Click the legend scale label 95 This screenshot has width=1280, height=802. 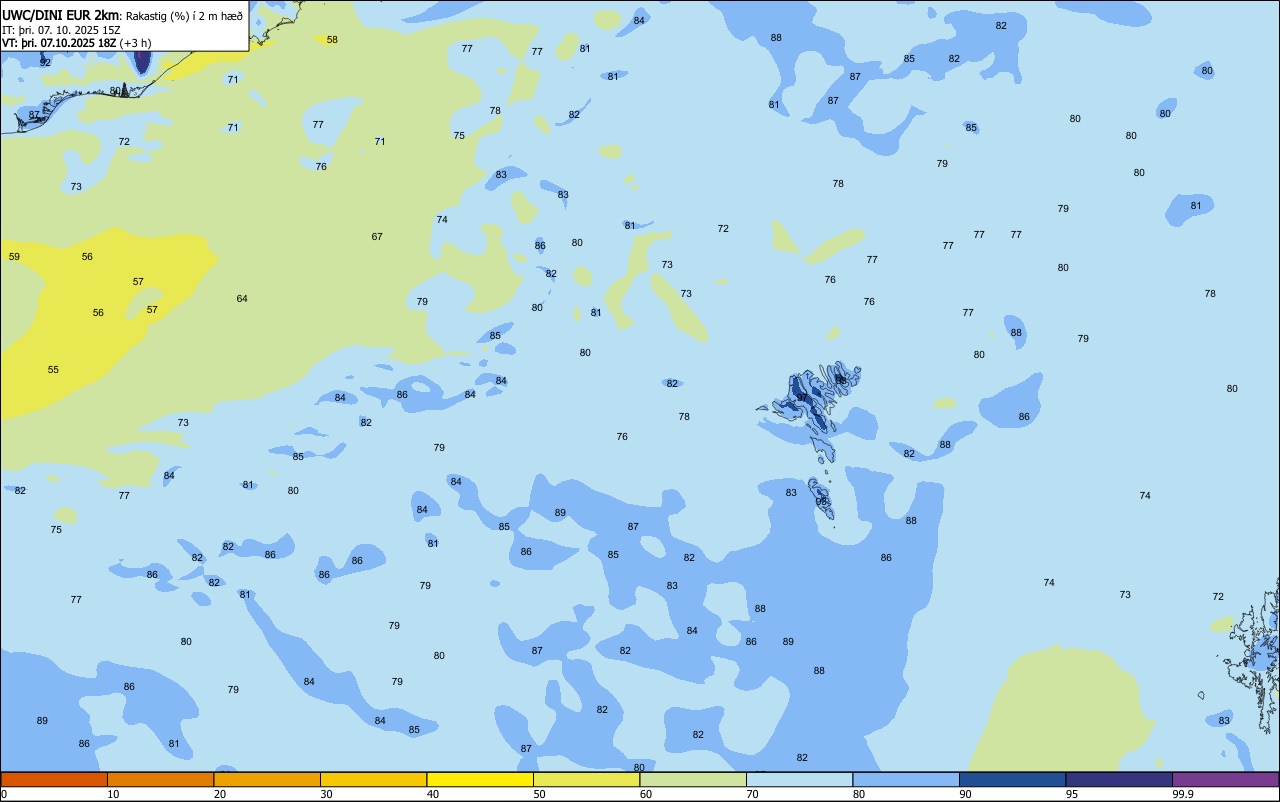(1072, 794)
